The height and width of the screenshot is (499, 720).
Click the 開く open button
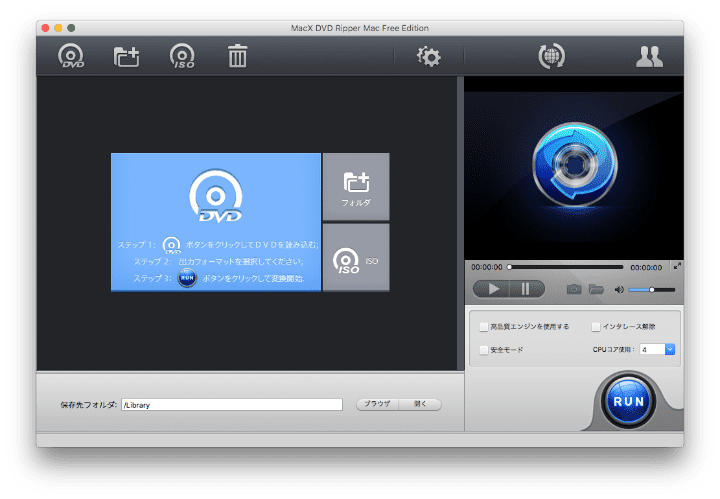coord(420,404)
